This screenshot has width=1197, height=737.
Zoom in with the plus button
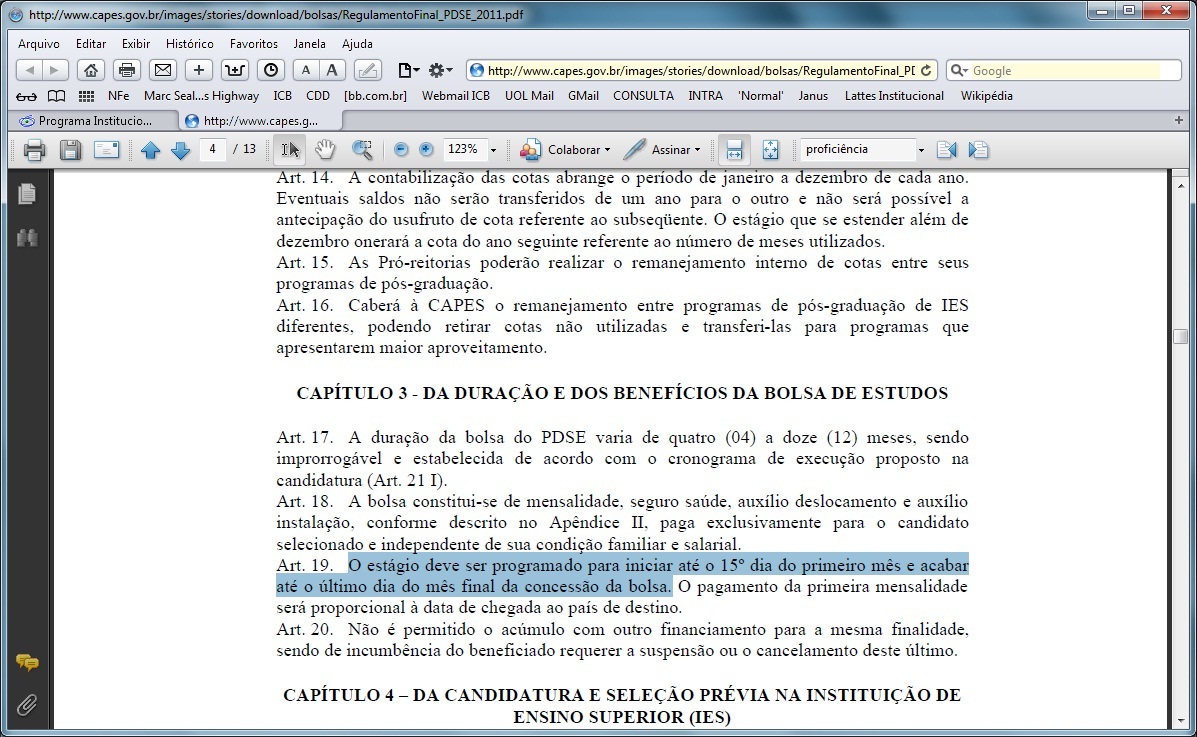pos(426,150)
